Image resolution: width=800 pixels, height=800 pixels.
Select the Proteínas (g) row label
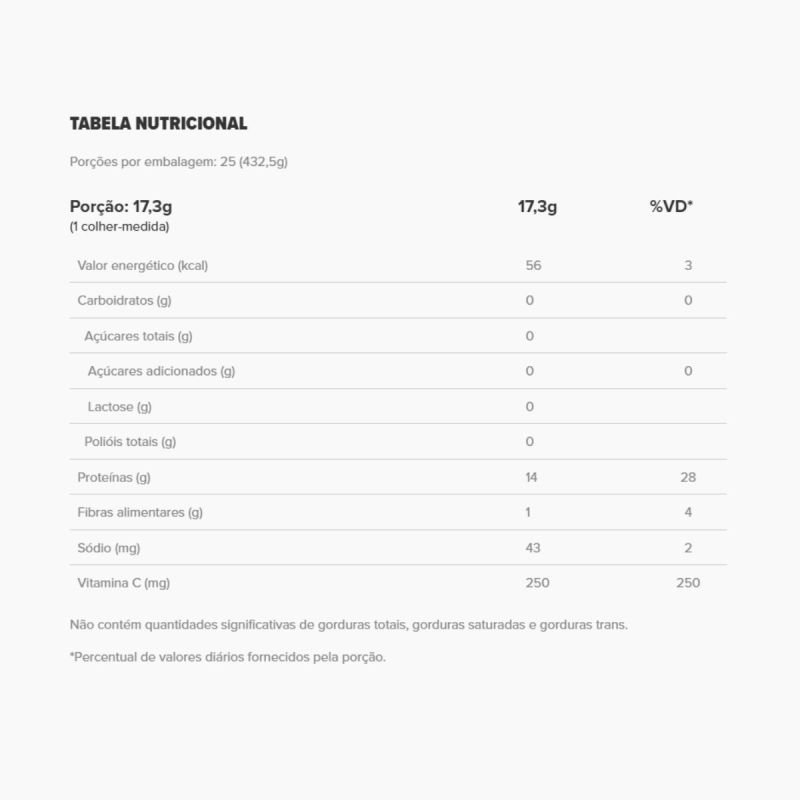coord(114,477)
